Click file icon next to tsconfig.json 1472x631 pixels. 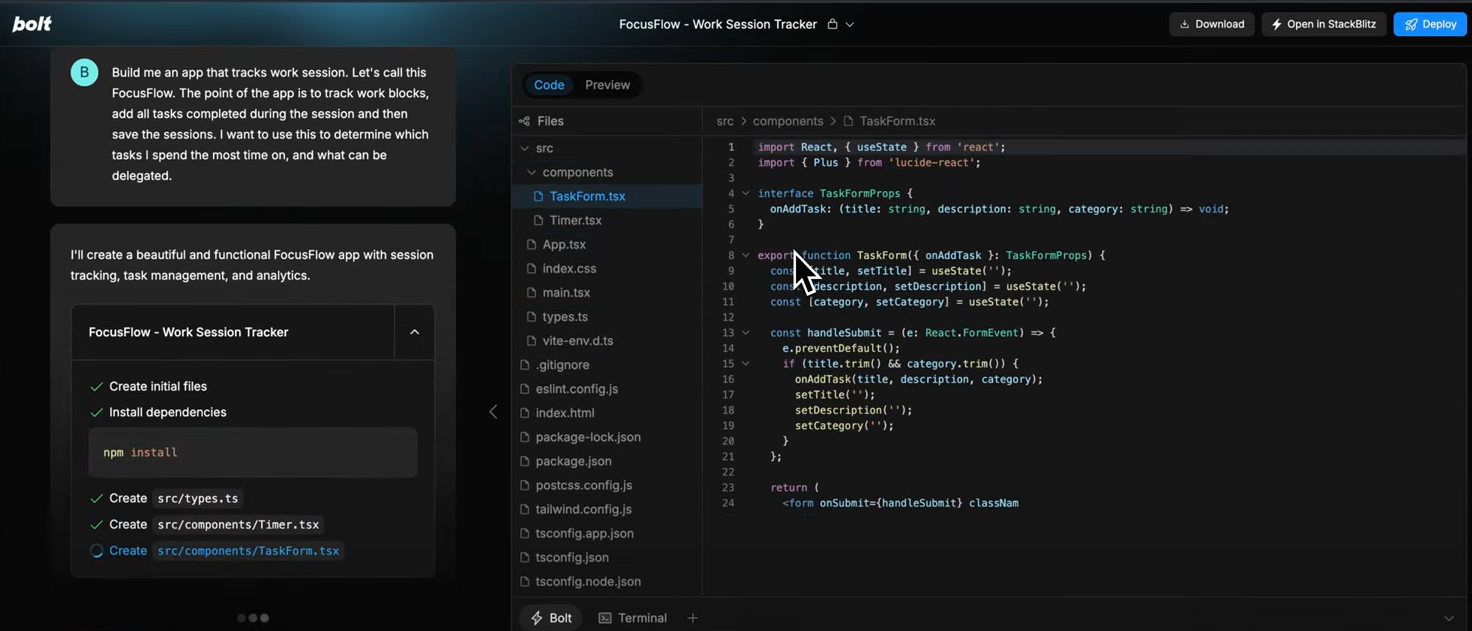pos(525,557)
